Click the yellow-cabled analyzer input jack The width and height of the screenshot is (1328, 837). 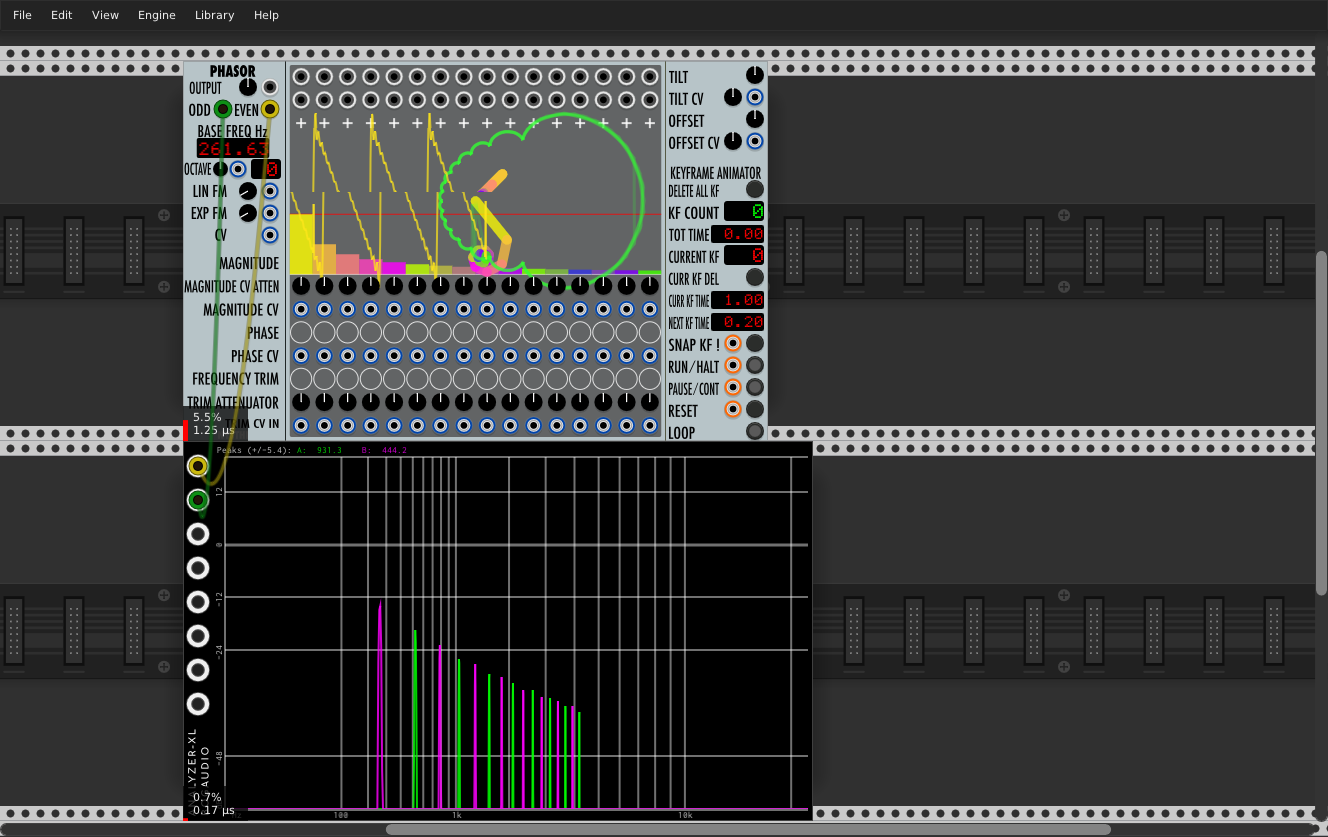[198, 466]
